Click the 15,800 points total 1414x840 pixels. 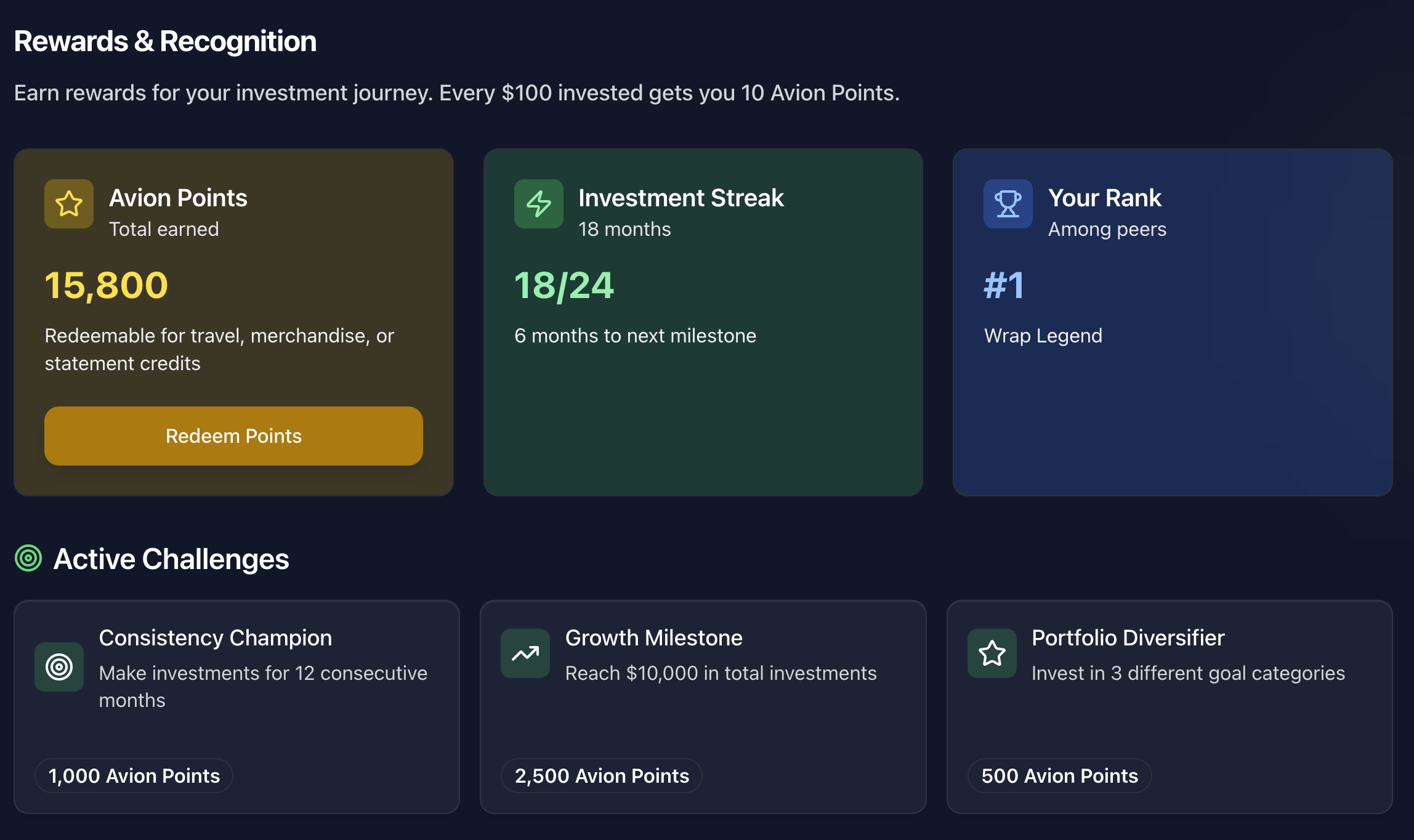click(x=107, y=286)
